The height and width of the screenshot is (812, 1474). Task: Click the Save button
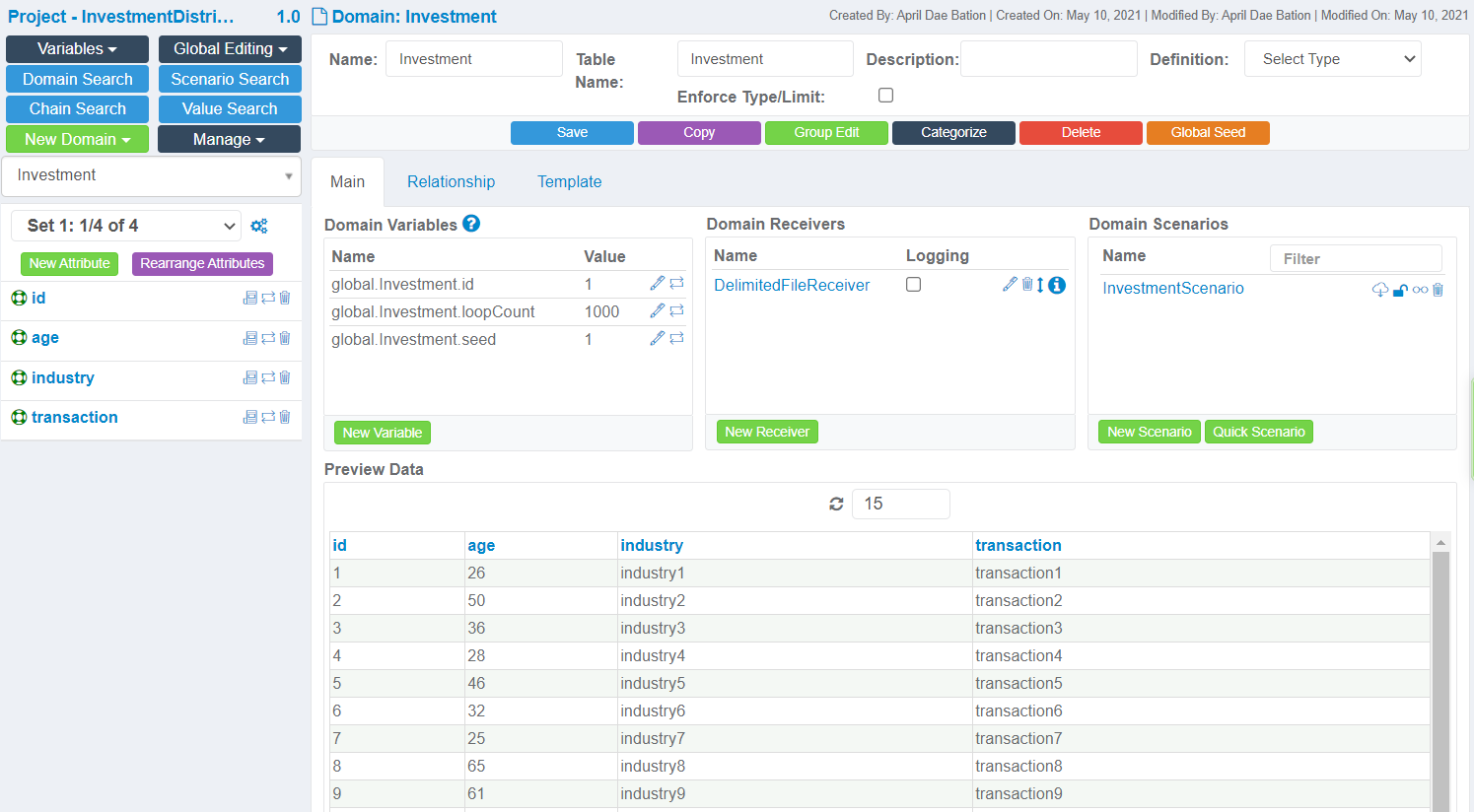(572, 133)
